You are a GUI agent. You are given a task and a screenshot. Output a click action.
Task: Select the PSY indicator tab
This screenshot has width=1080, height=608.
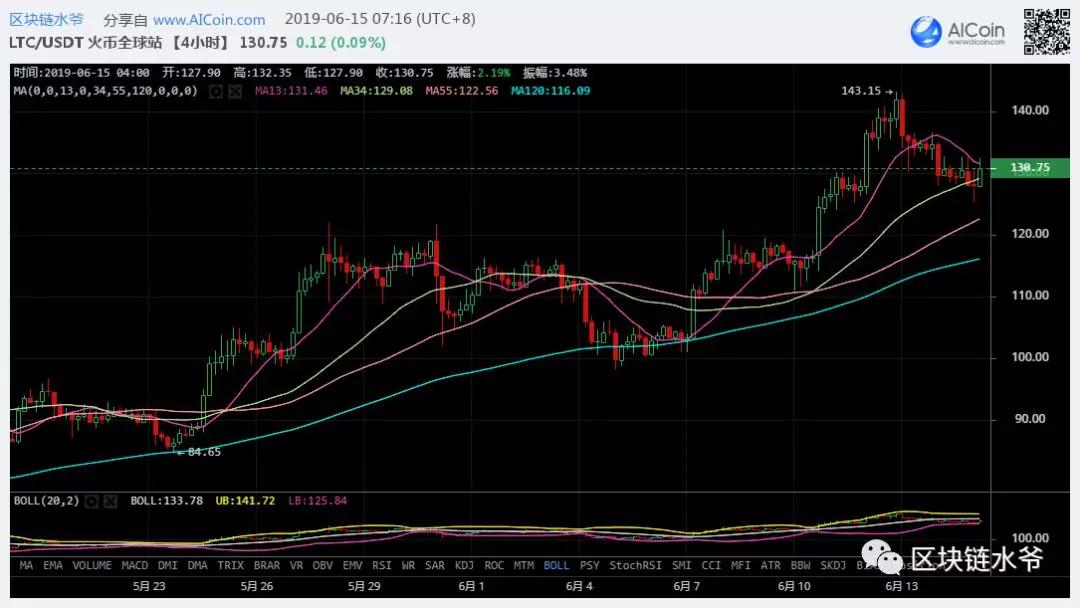coord(590,565)
